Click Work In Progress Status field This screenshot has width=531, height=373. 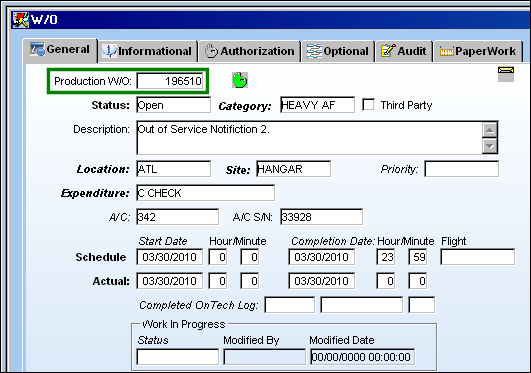click(177, 357)
